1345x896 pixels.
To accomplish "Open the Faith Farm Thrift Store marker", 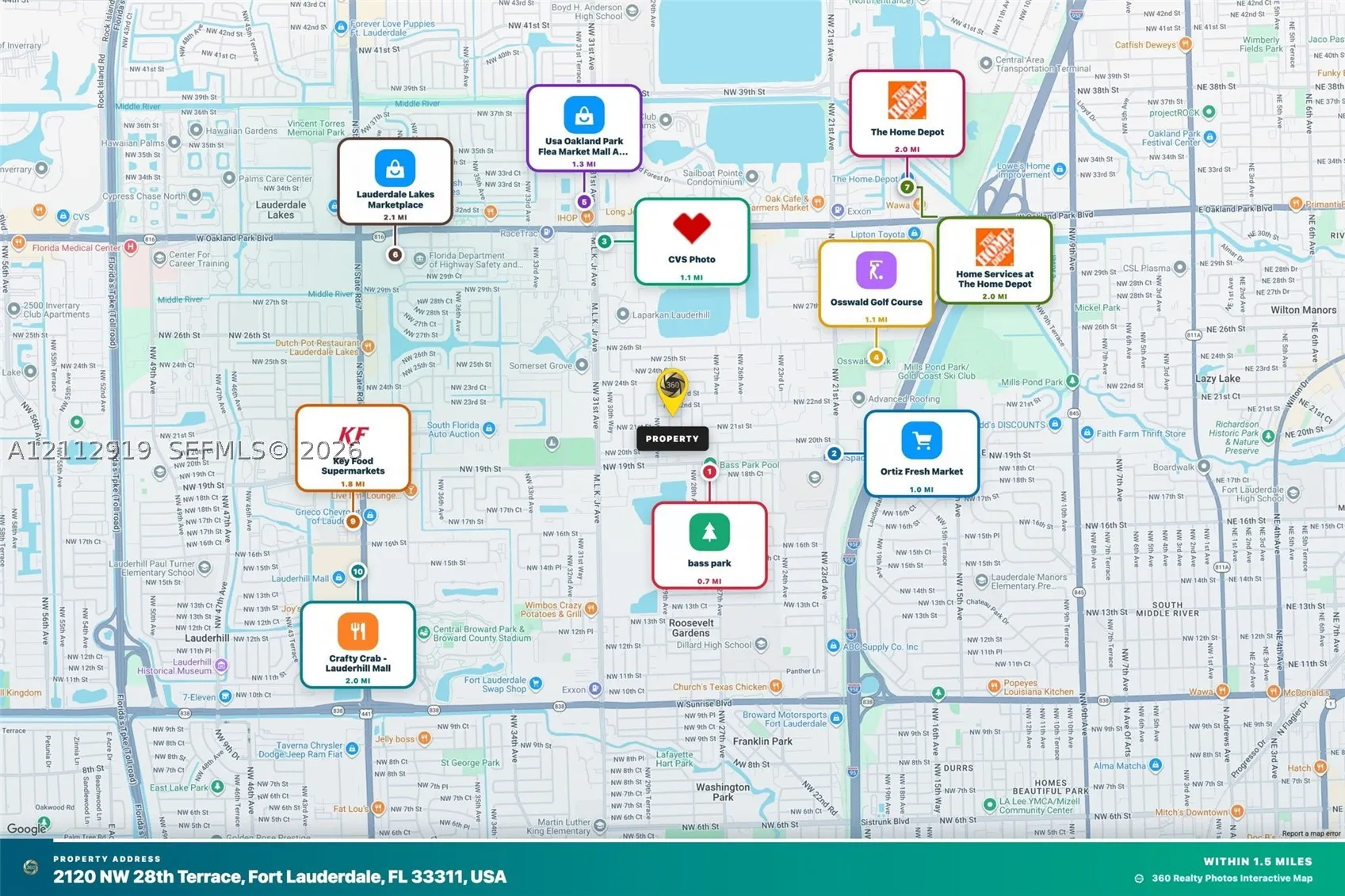I will 1087,433.
